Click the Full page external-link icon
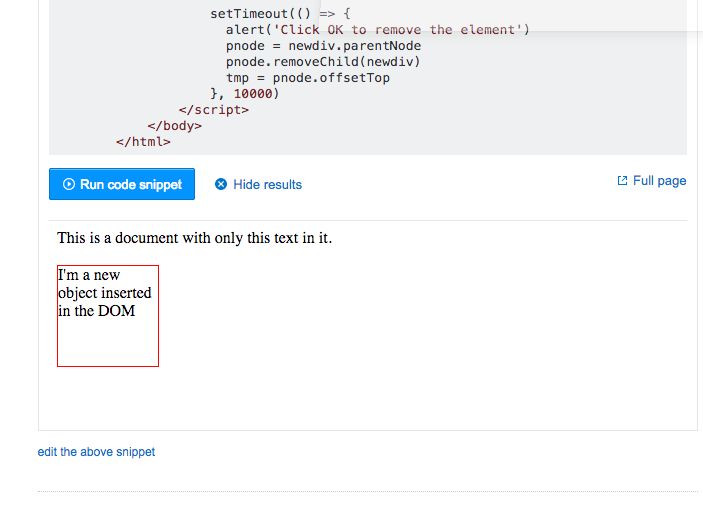 click(622, 181)
